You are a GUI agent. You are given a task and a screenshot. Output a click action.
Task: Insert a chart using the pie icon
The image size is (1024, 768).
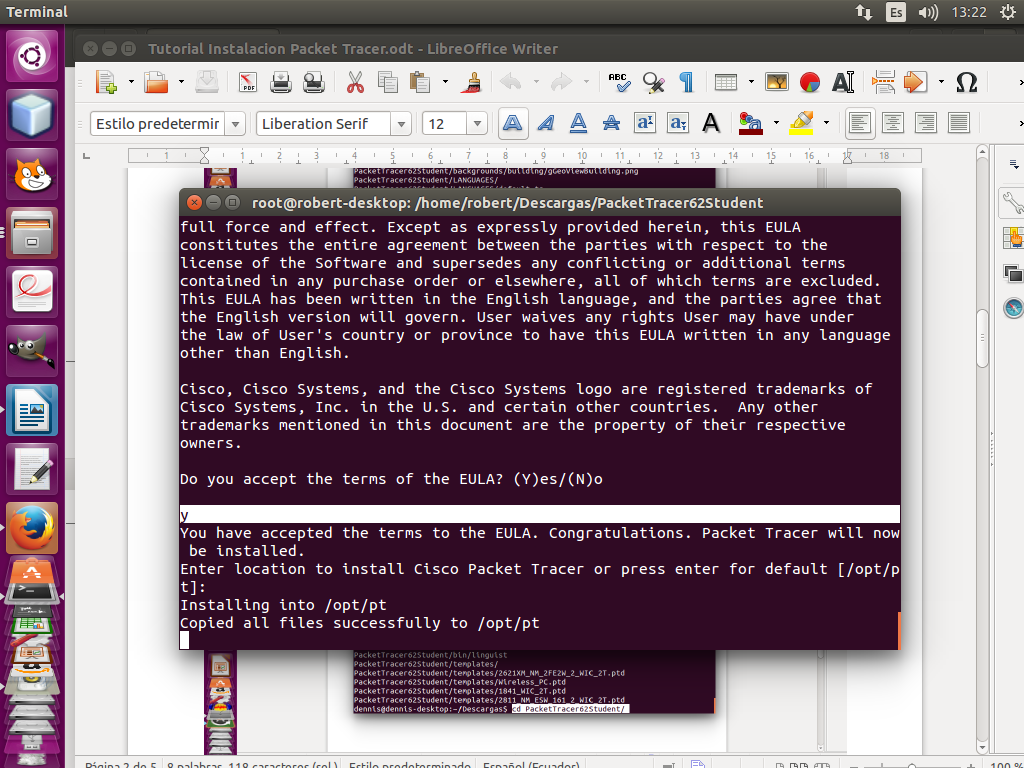click(810, 82)
